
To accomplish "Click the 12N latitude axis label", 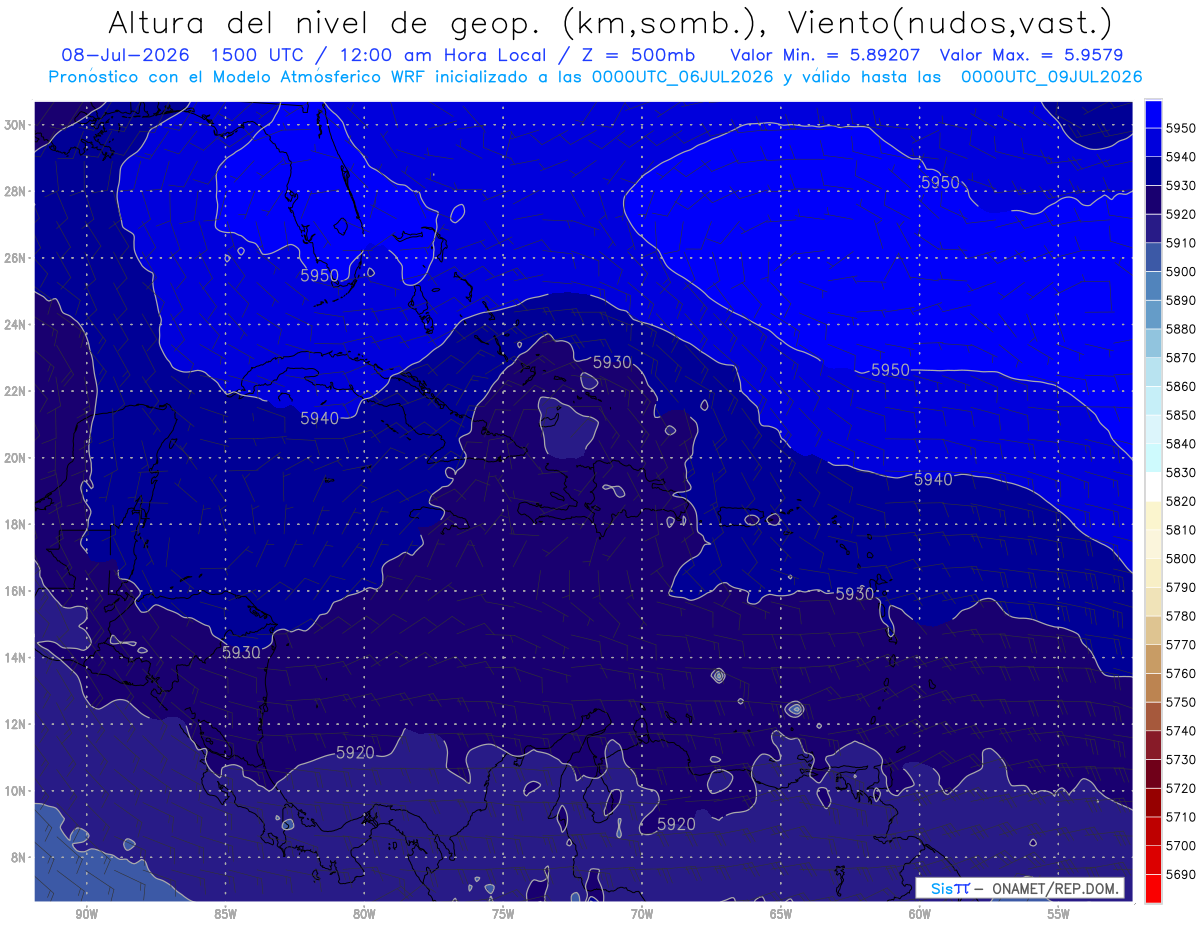I will 16,724.
